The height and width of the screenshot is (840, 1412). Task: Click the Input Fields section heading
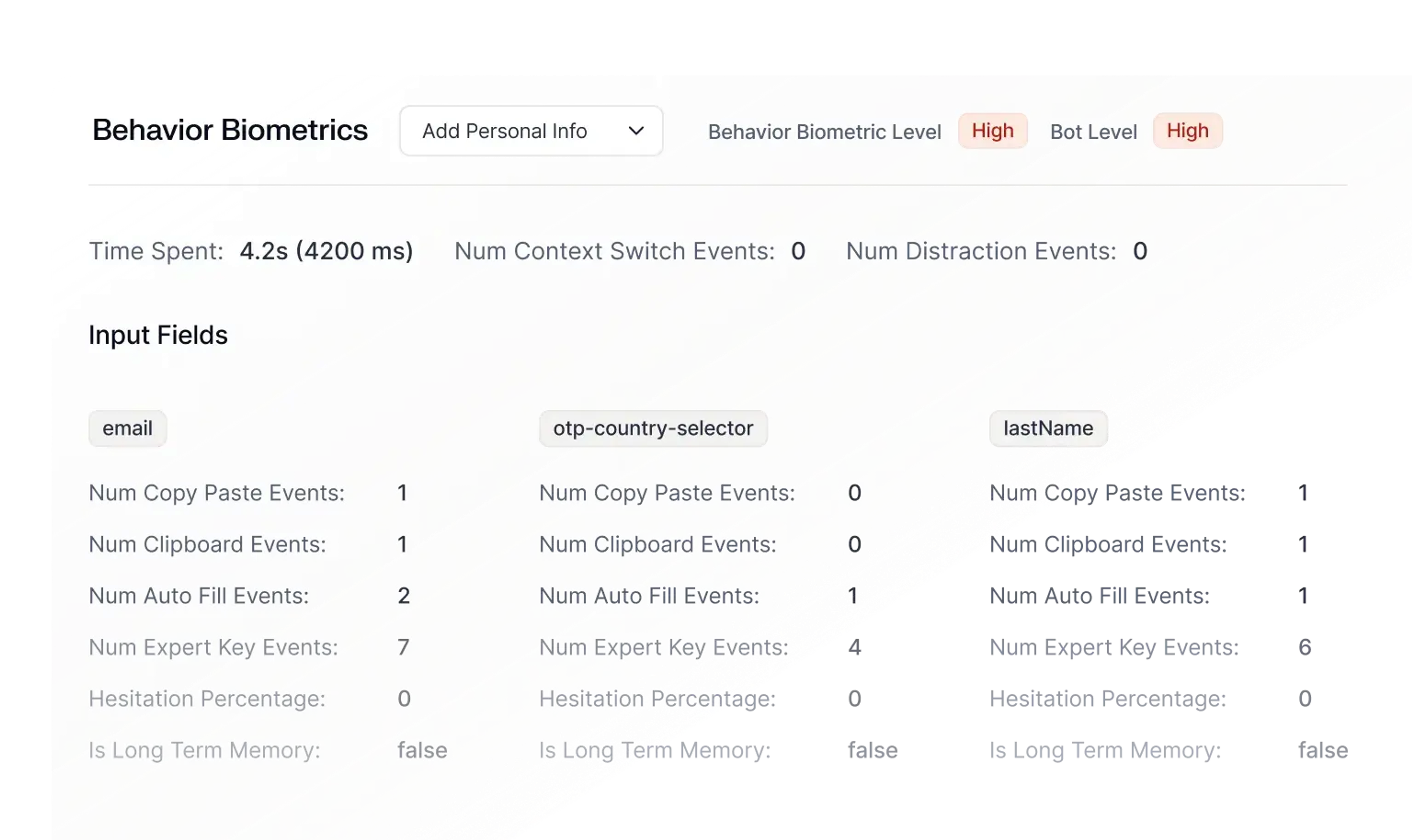tap(158, 335)
